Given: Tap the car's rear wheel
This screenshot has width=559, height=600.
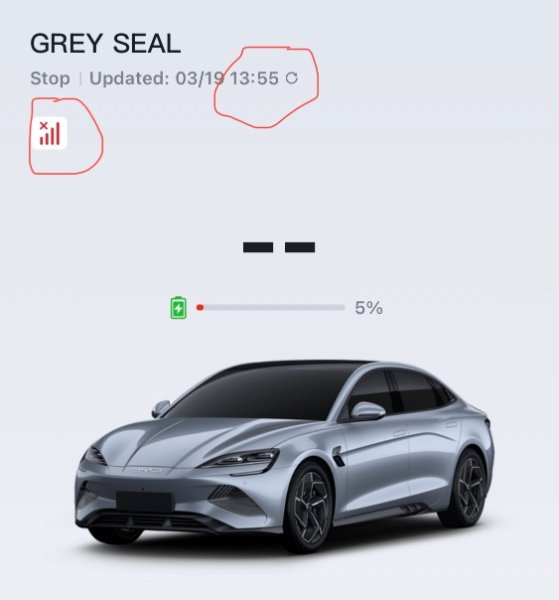Looking at the screenshot, I should click(x=467, y=486).
